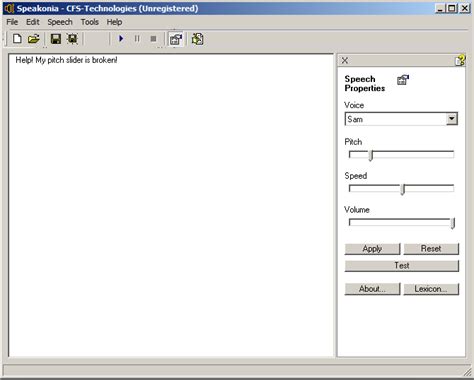Click the text 'Help! My pitch slider is broken!'
This screenshot has width=474, height=380.
pyautogui.click(x=66, y=60)
